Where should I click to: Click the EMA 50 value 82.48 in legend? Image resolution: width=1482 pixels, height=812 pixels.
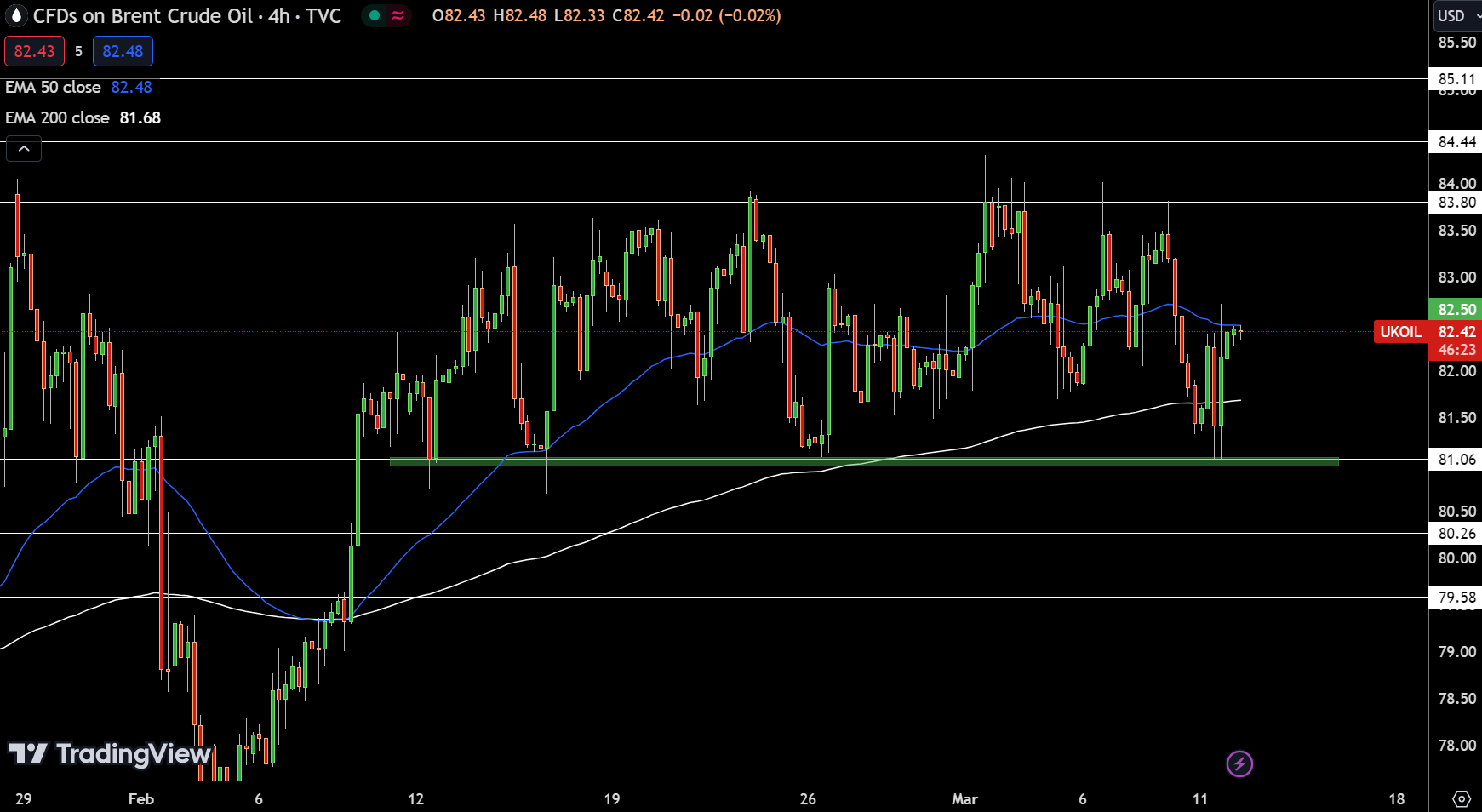click(131, 88)
